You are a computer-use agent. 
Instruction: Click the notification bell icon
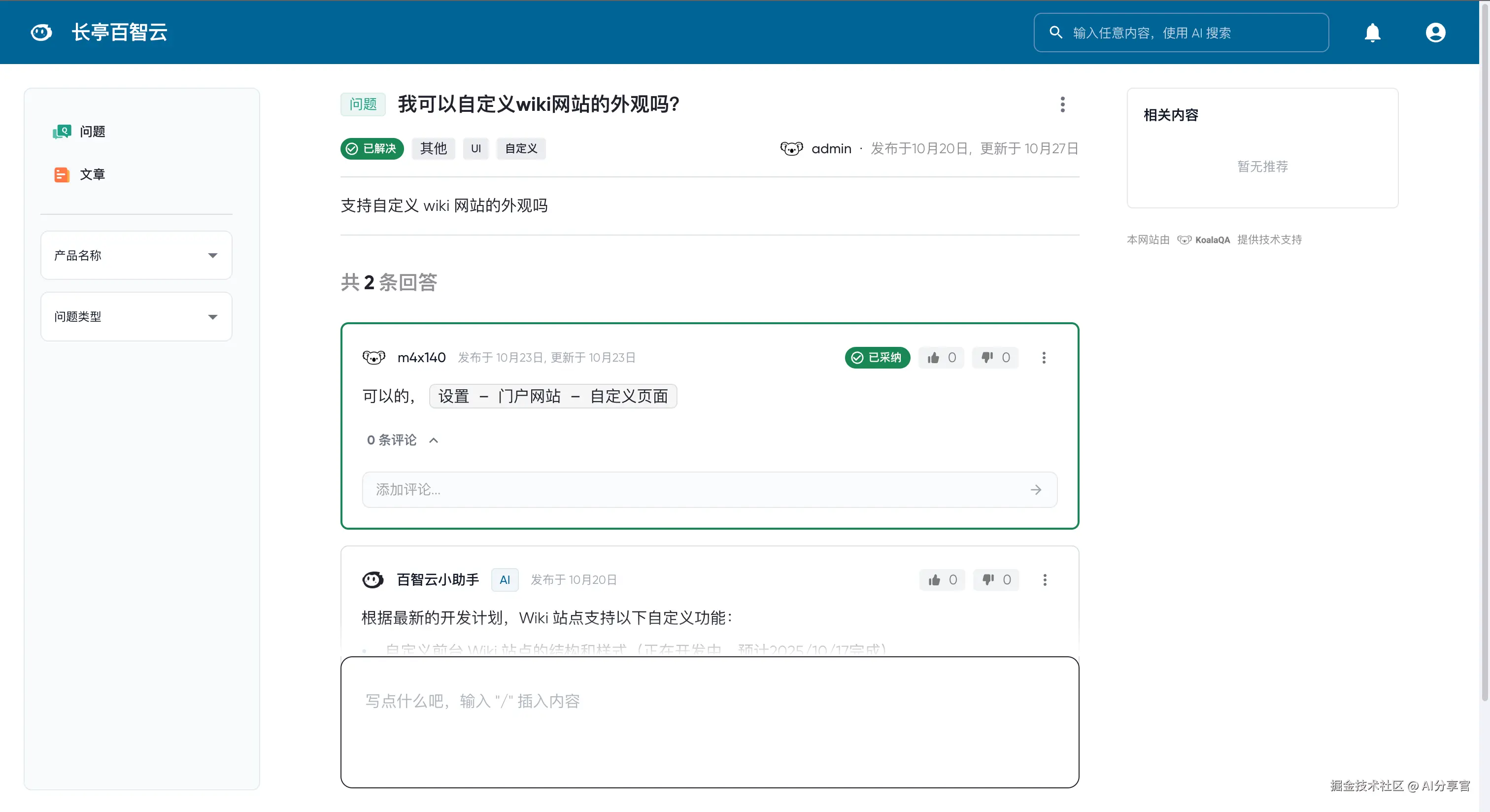point(1372,33)
